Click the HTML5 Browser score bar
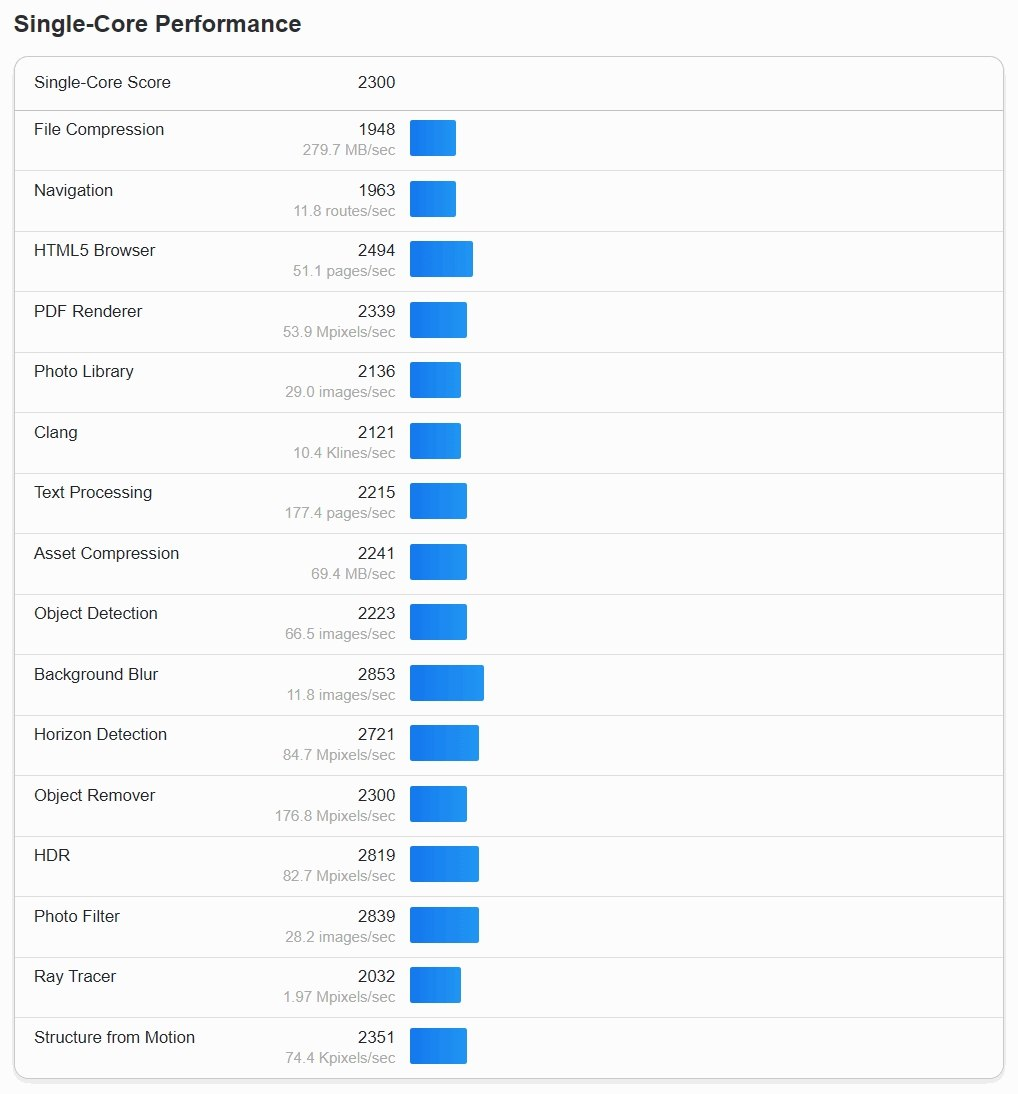This screenshot has height=1094, width=1018. coord(441,259)
